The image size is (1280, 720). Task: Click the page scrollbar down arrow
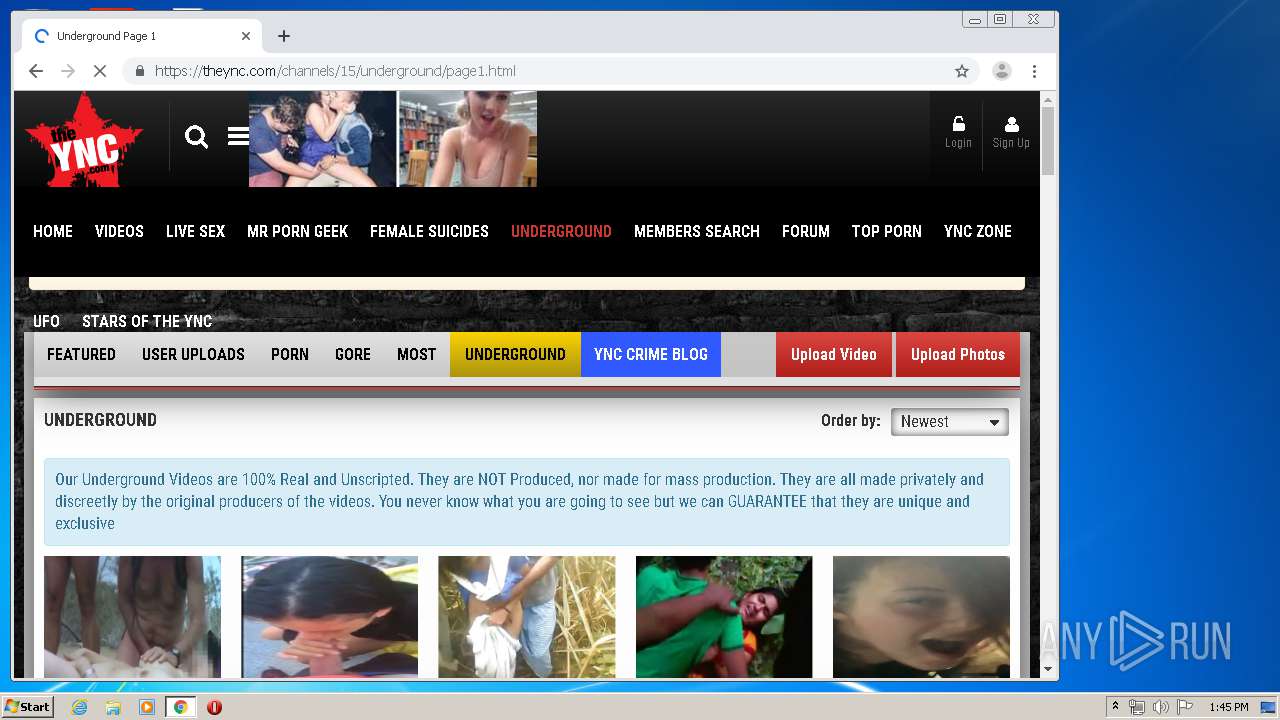(1048, 669)
